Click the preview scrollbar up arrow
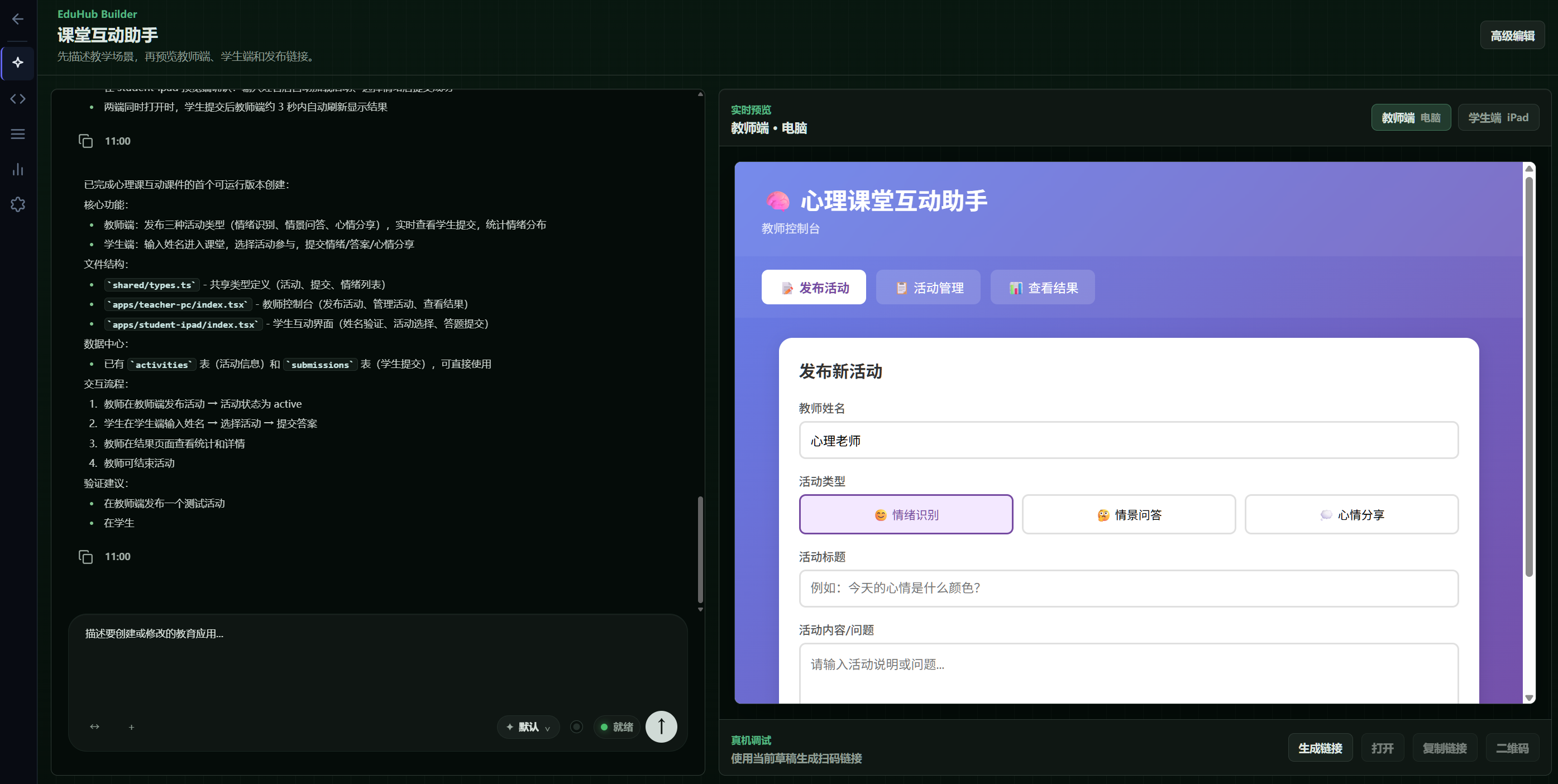Image resolution: width=1558 pixels, height=784 pixels. 1529,168
